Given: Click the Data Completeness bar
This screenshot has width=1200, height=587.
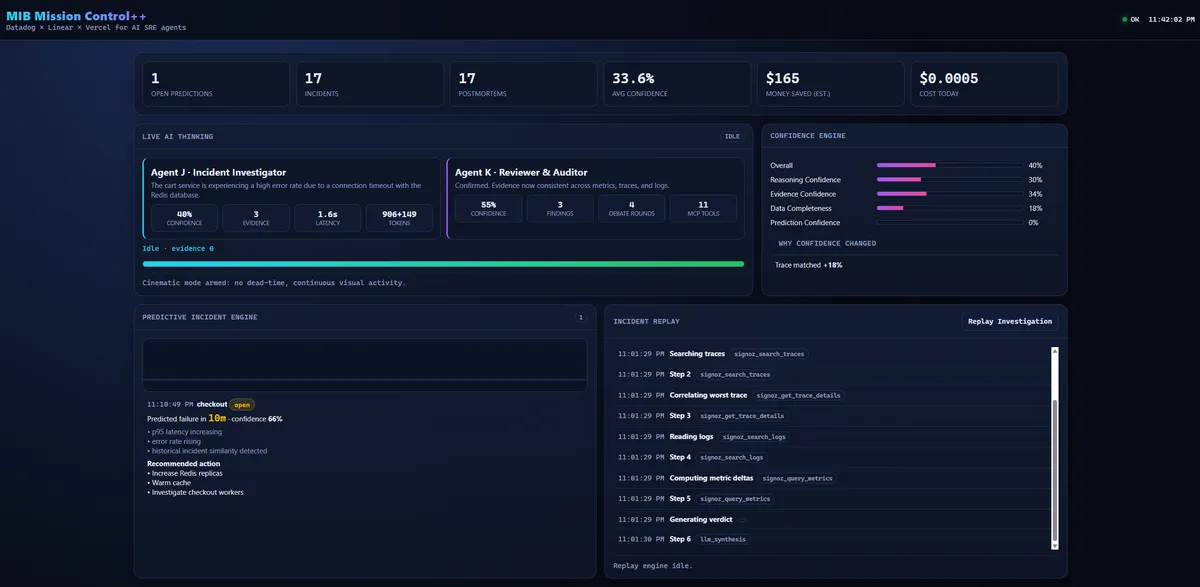Looking at the screenshot, I should coord(949,208).
